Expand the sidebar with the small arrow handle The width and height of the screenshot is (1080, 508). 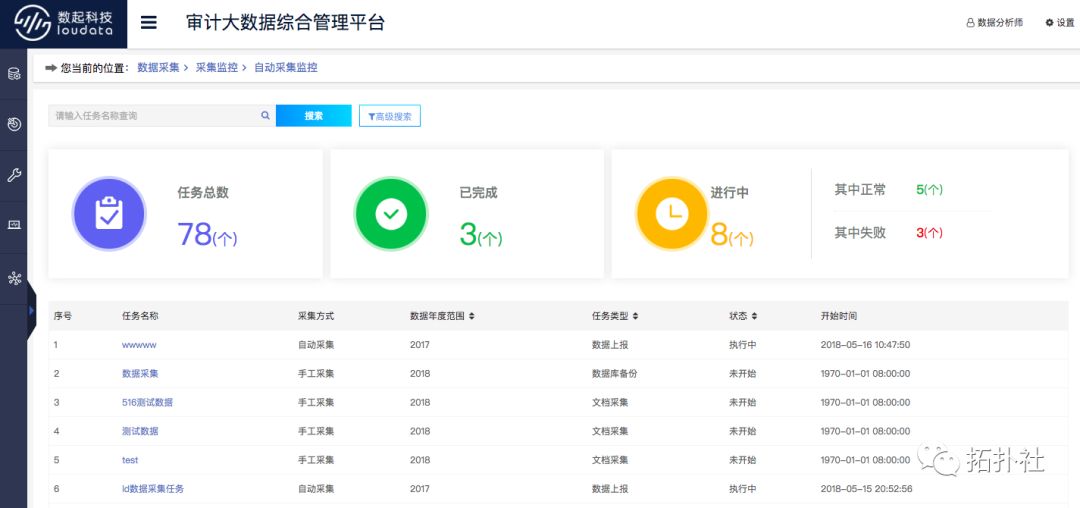coord(31,311)
